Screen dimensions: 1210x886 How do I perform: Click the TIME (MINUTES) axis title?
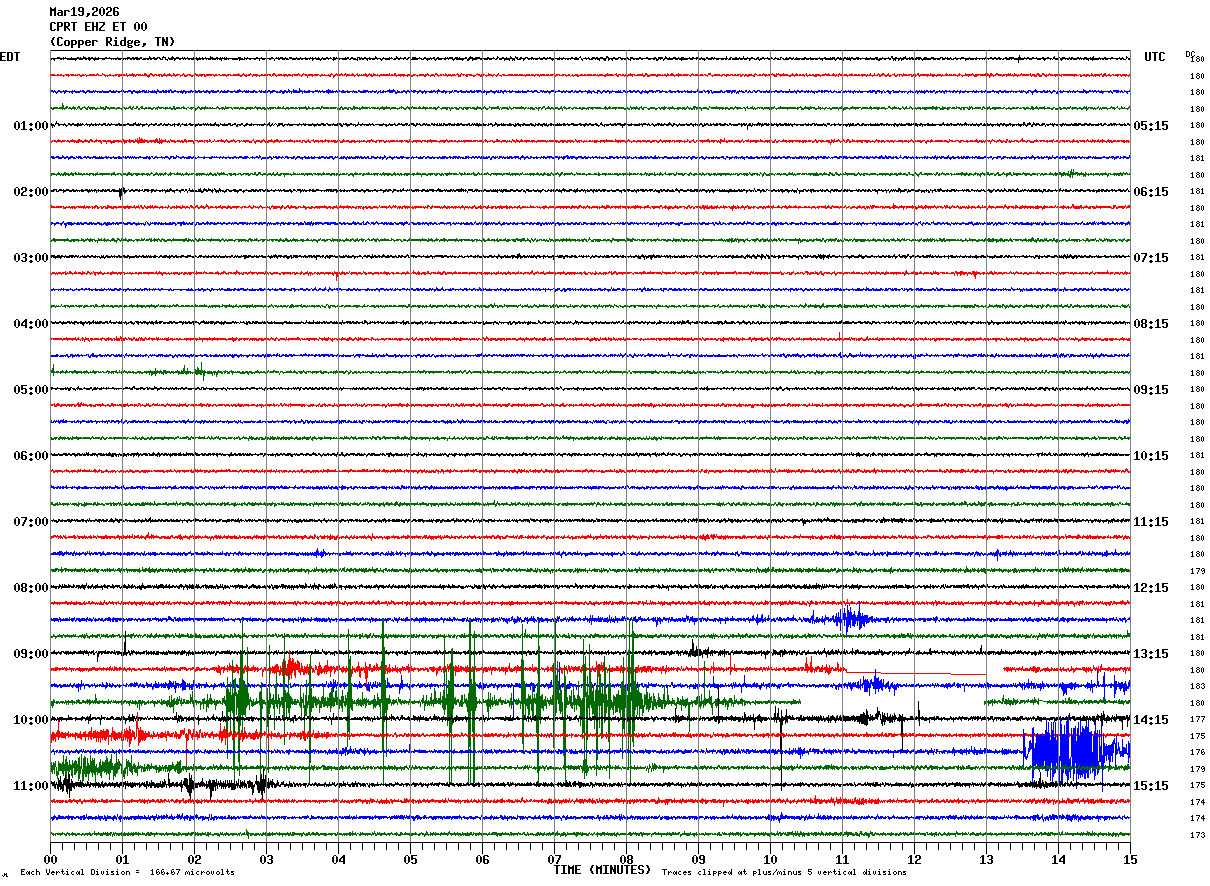602,870
